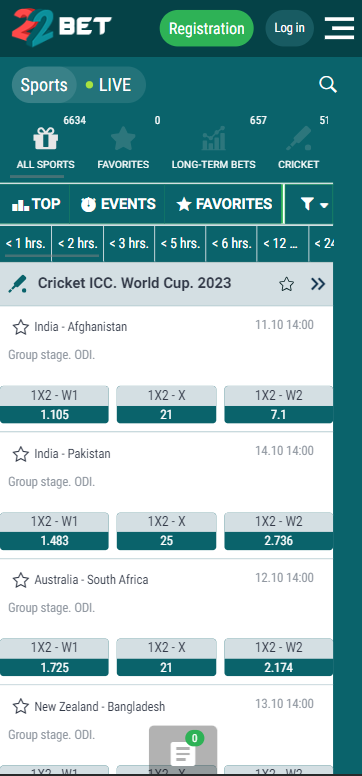
Task: Switch to the LIVE tab
Action: [108, 85]
